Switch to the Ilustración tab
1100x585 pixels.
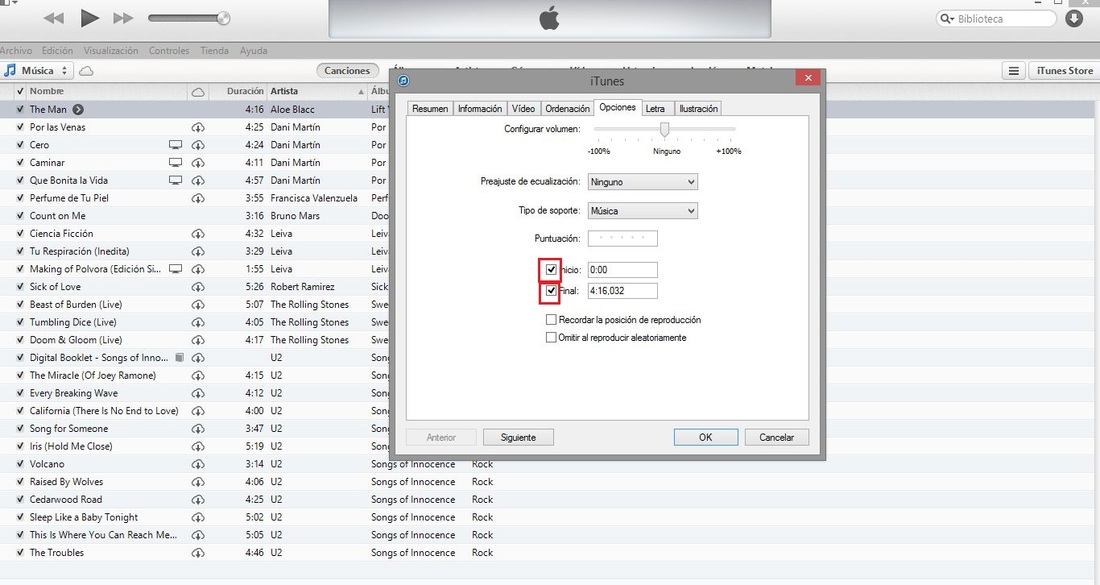698,109
